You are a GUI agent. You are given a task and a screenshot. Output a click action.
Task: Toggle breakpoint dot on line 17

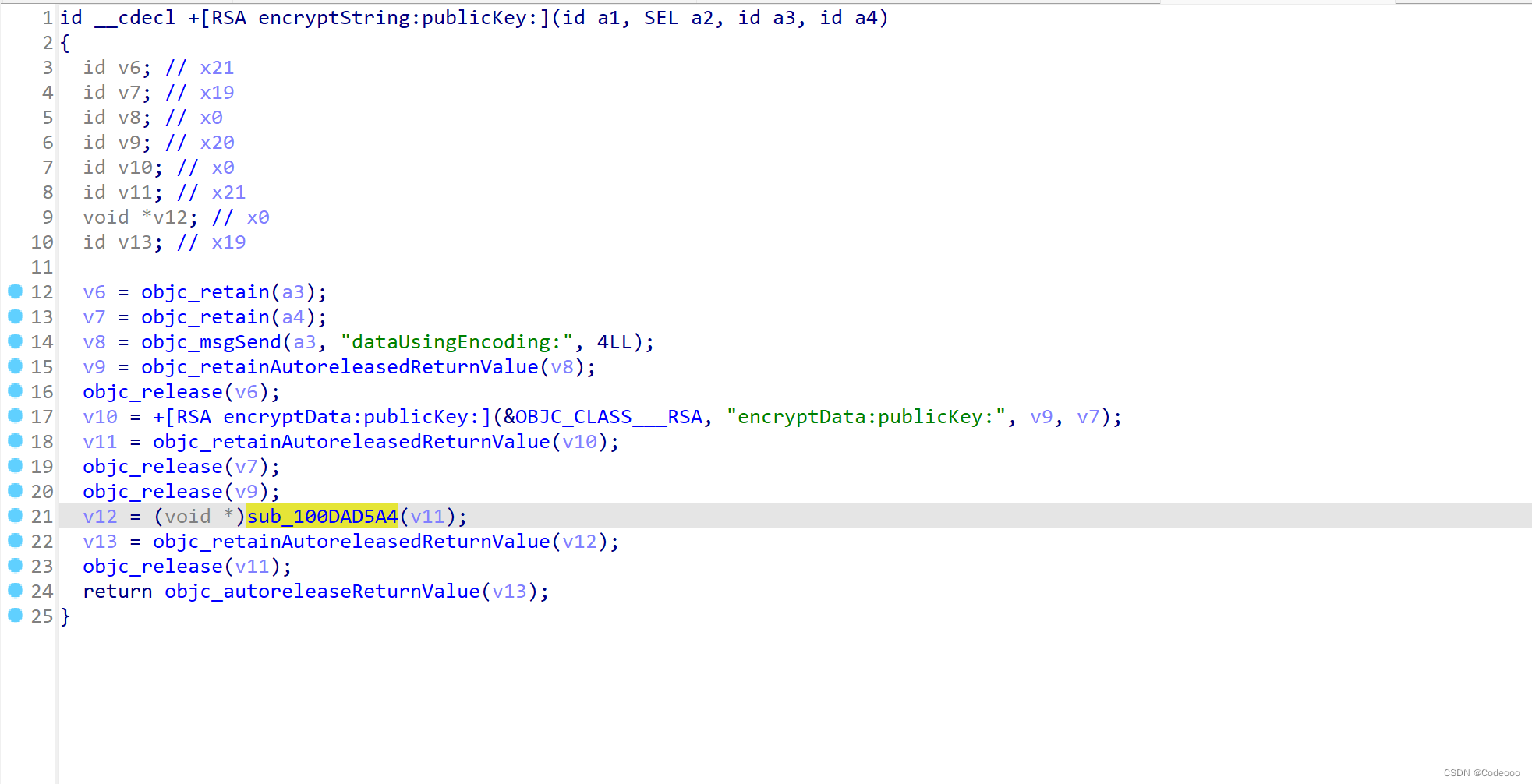click(16, 416)
